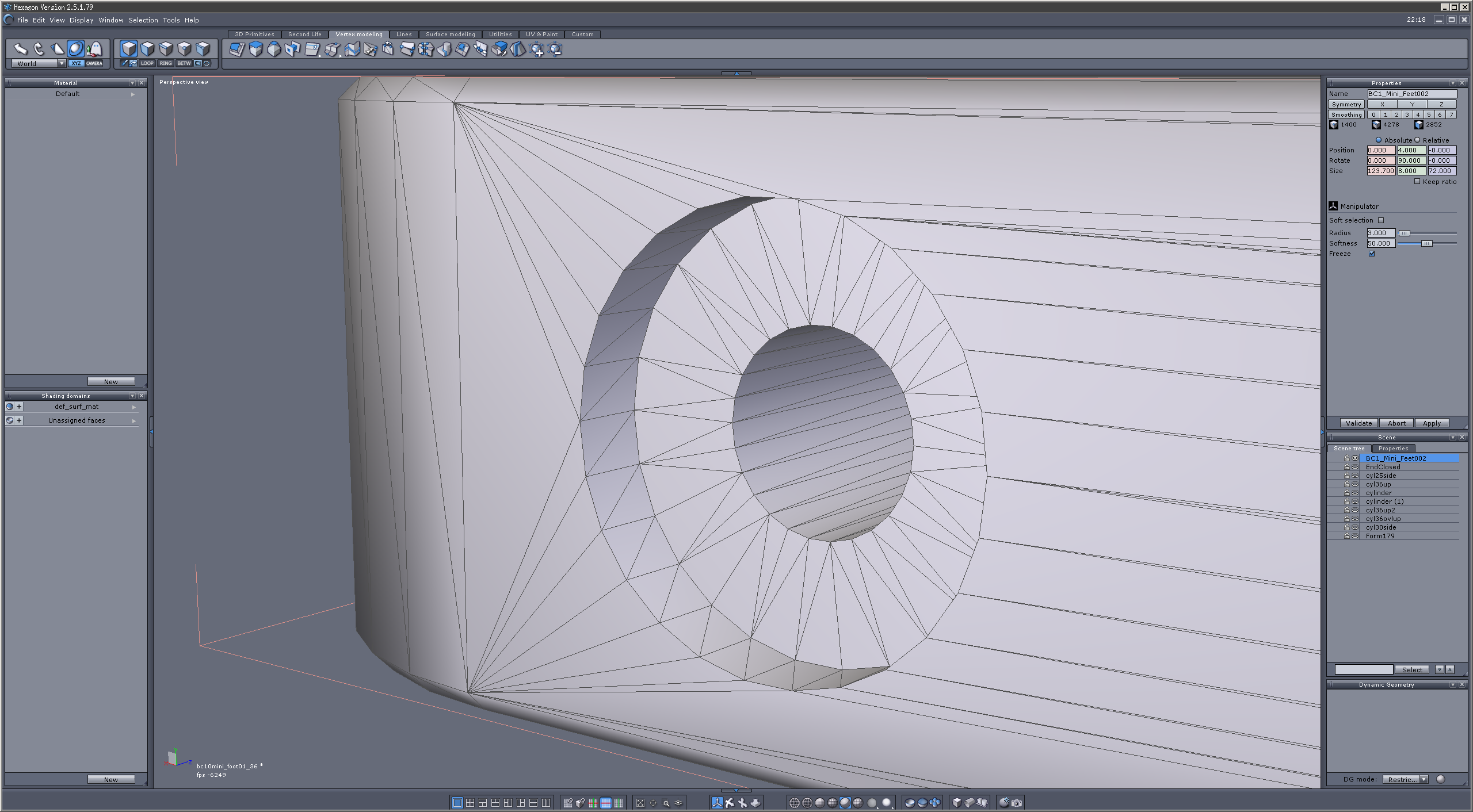Select the Scale manipulator tool

(x=57, y=49)
